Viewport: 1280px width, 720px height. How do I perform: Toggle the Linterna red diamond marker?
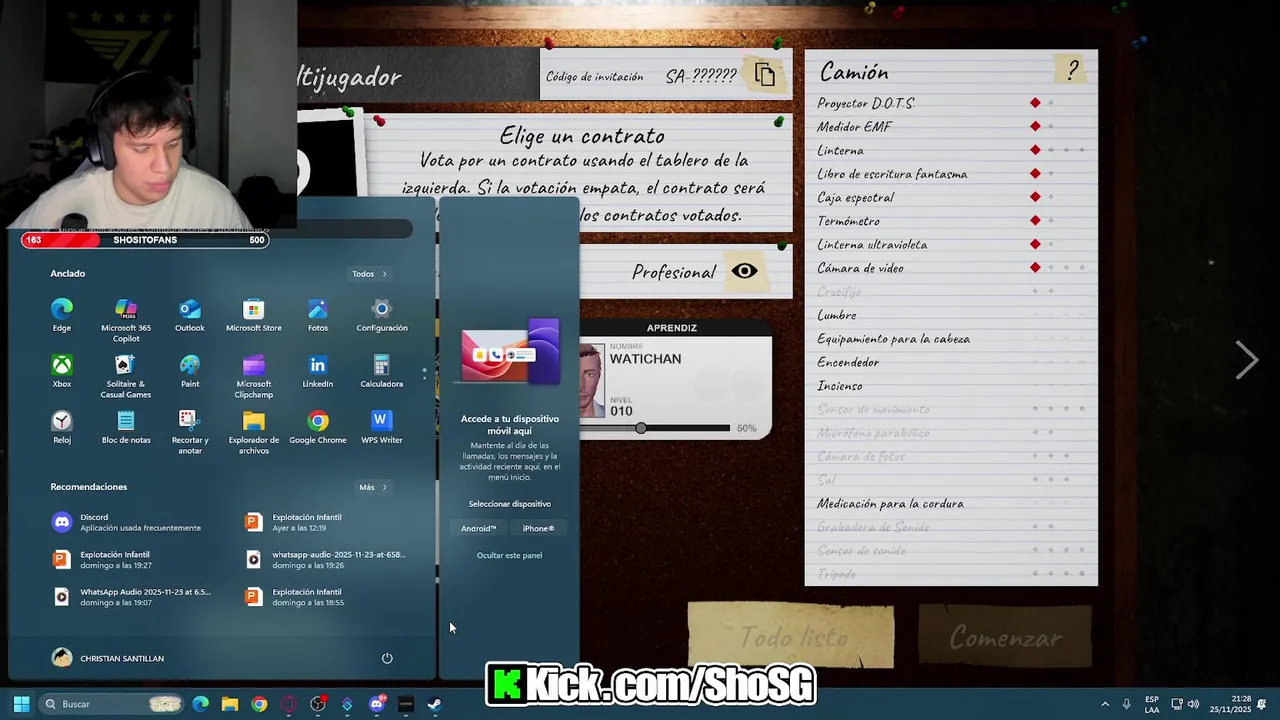pos(1035,150)
